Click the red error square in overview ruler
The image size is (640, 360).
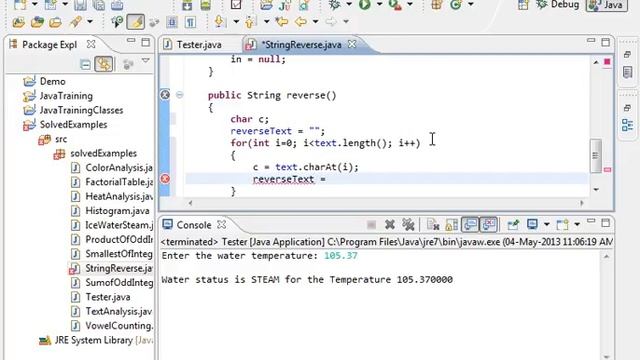pyautogui.click(x=607, y=62)
